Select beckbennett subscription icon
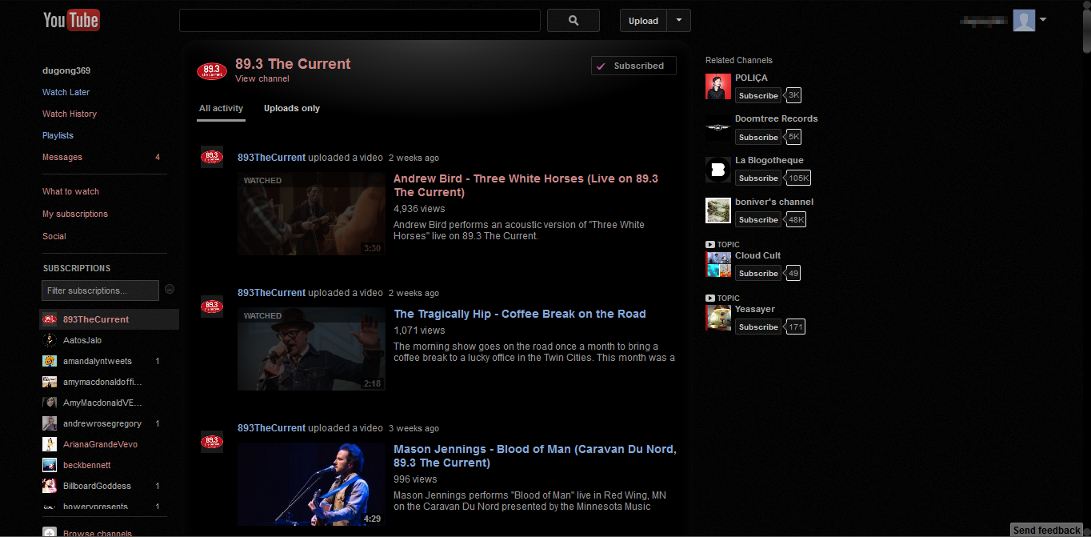This screenshot has width=1091, height=537. pos(49,465)
